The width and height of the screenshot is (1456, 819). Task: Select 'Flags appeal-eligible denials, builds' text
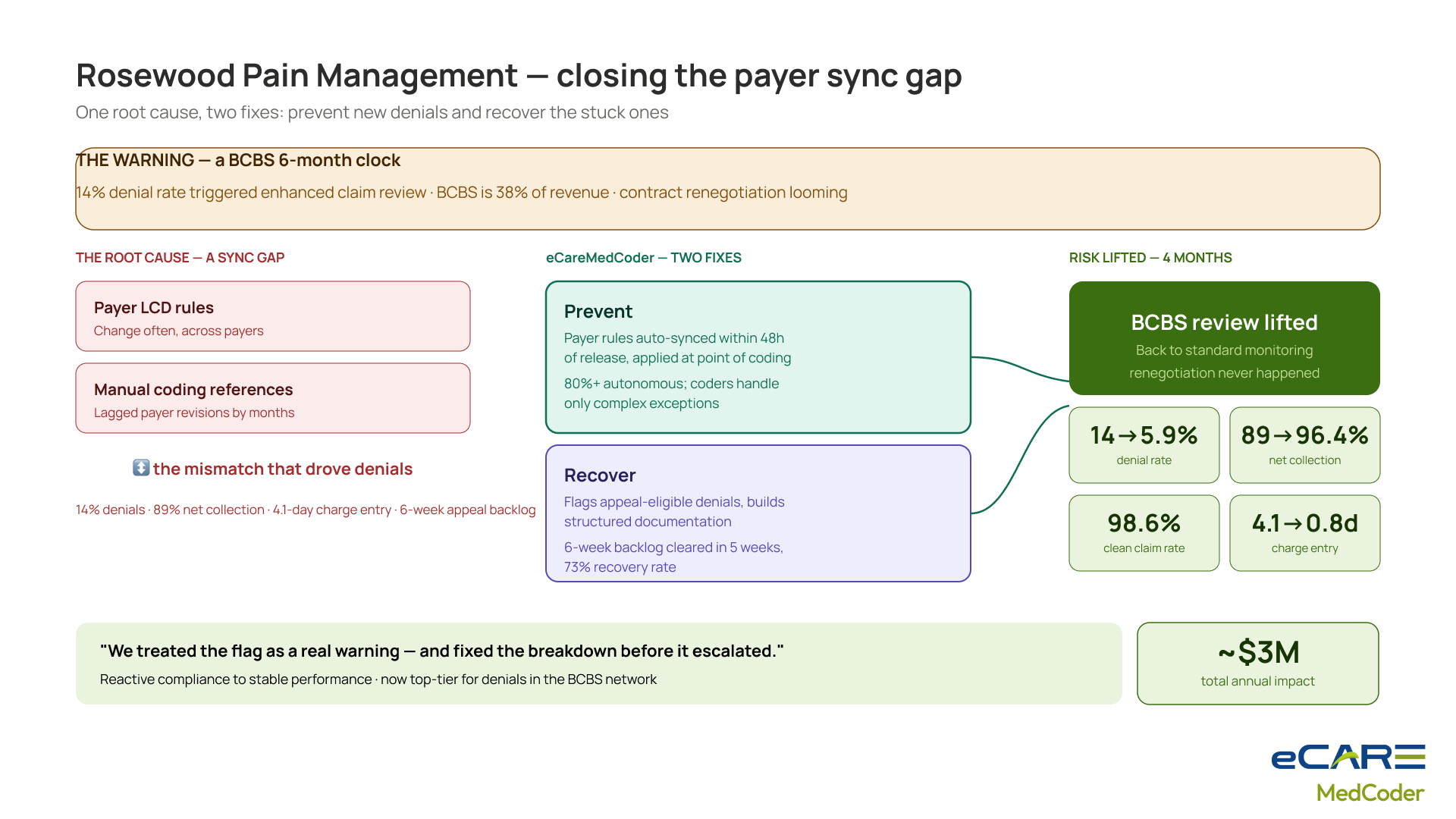674,502
